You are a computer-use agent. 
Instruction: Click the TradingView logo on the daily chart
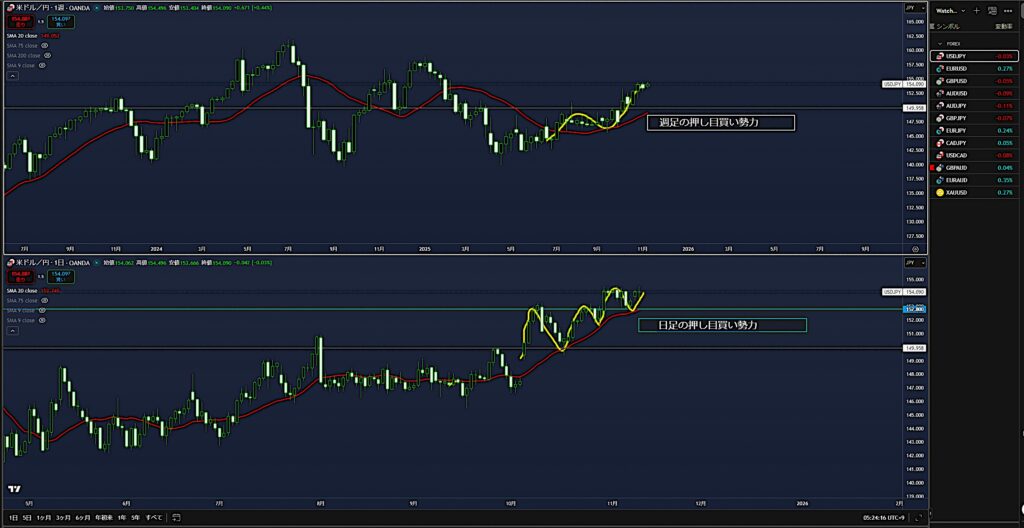14,489
